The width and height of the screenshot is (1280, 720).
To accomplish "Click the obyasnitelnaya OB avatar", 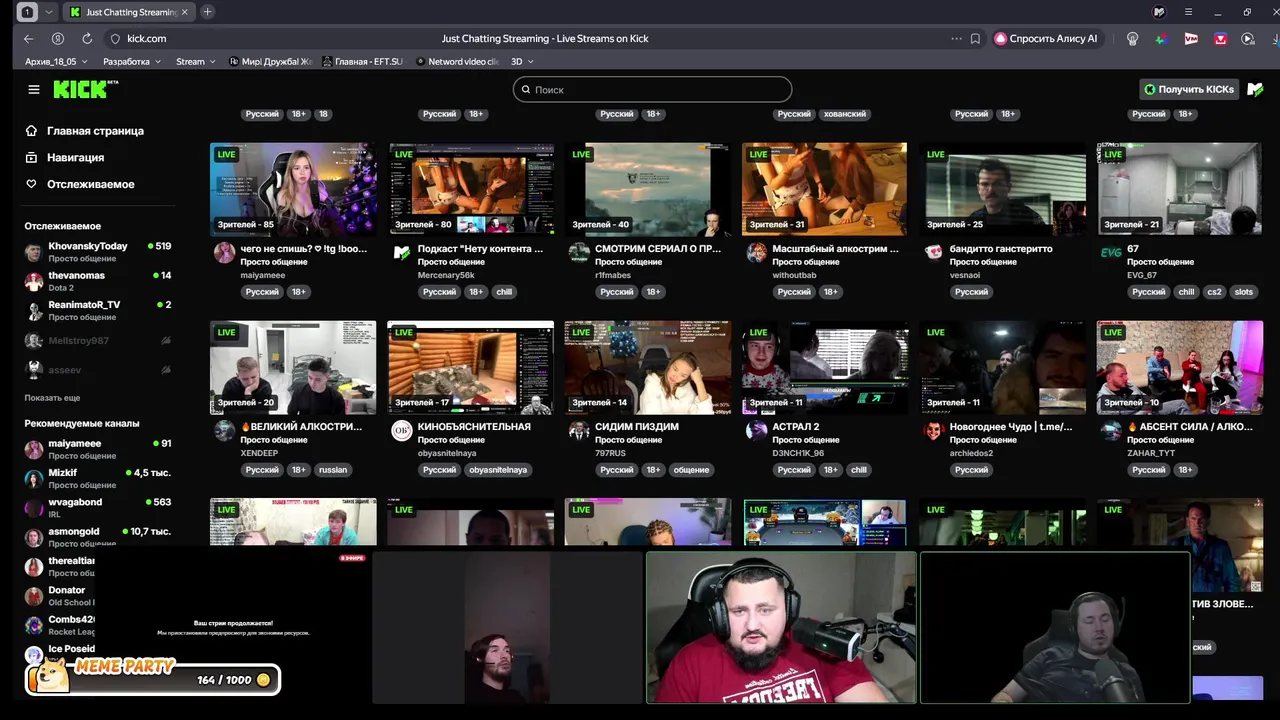I will click(401, 431).
